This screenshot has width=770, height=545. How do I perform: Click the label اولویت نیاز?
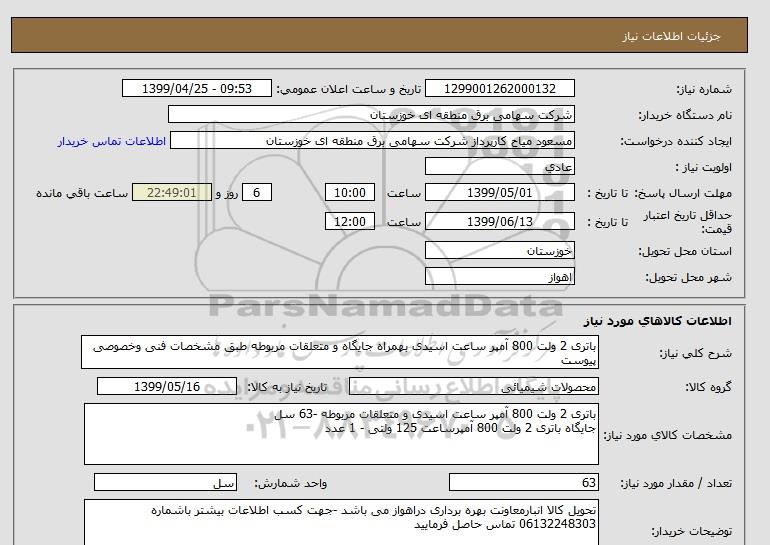pyautogui.click(x=704, y=167)
